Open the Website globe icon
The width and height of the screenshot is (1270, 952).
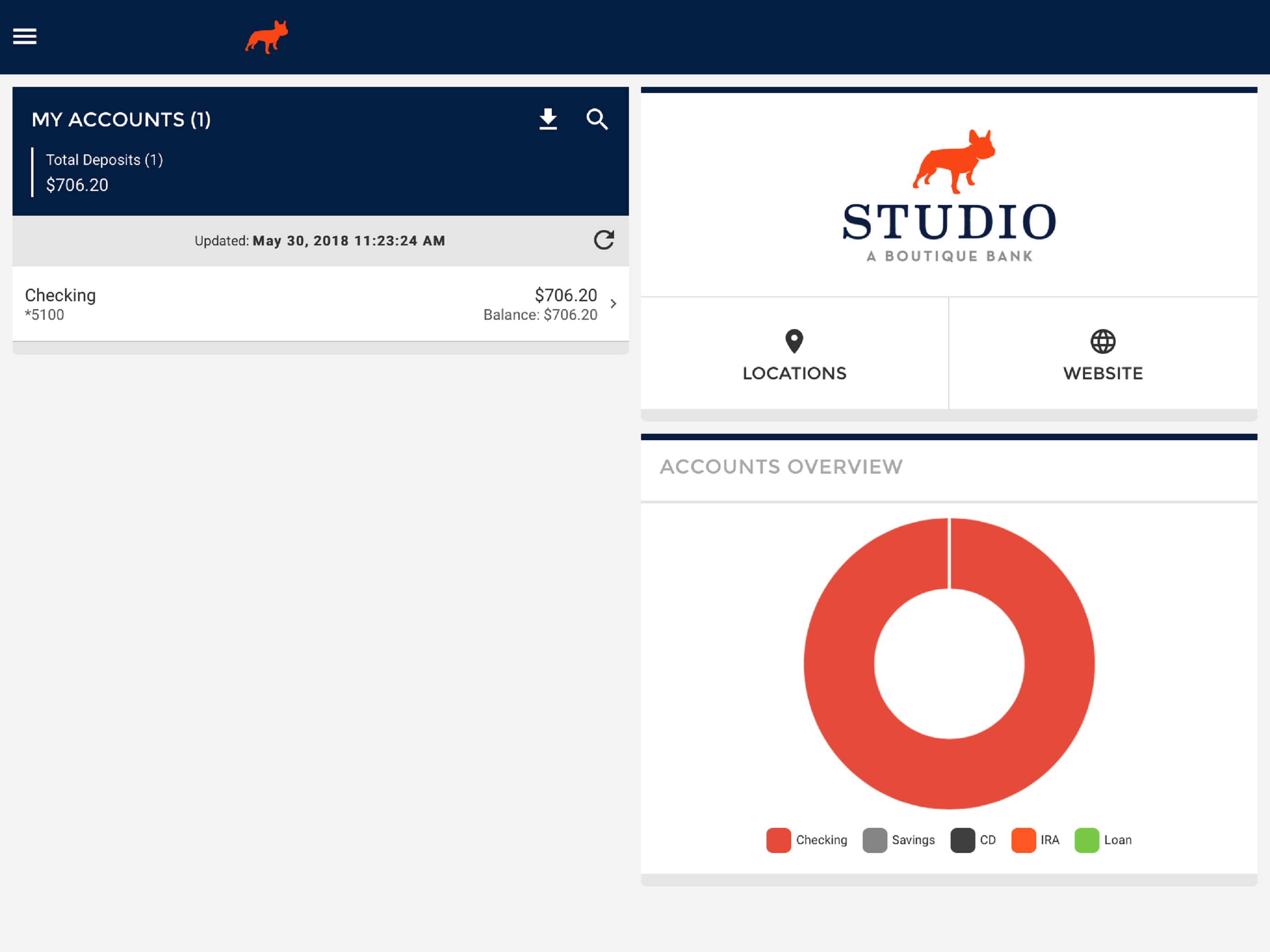click(1103, 342)
